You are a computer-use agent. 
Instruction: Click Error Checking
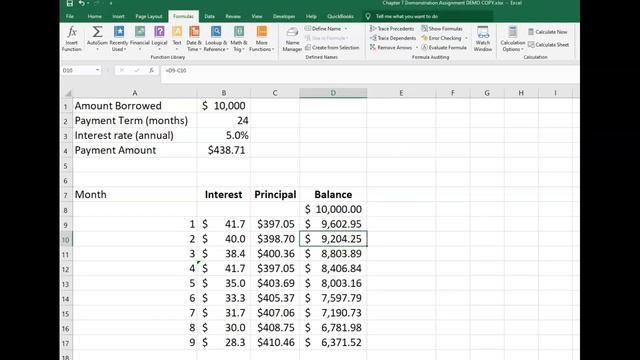[441, 38]
